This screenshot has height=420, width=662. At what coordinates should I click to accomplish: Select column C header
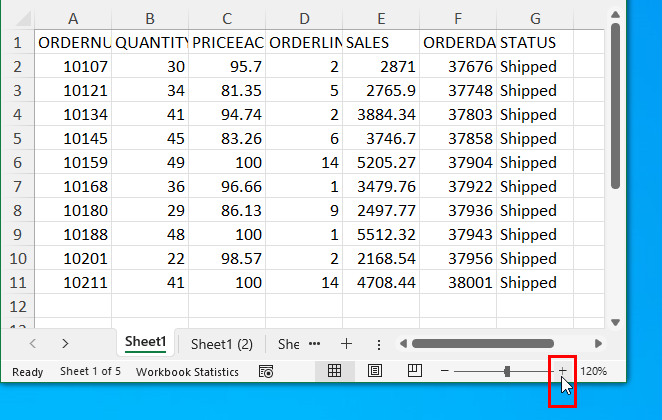pos(227,19)
